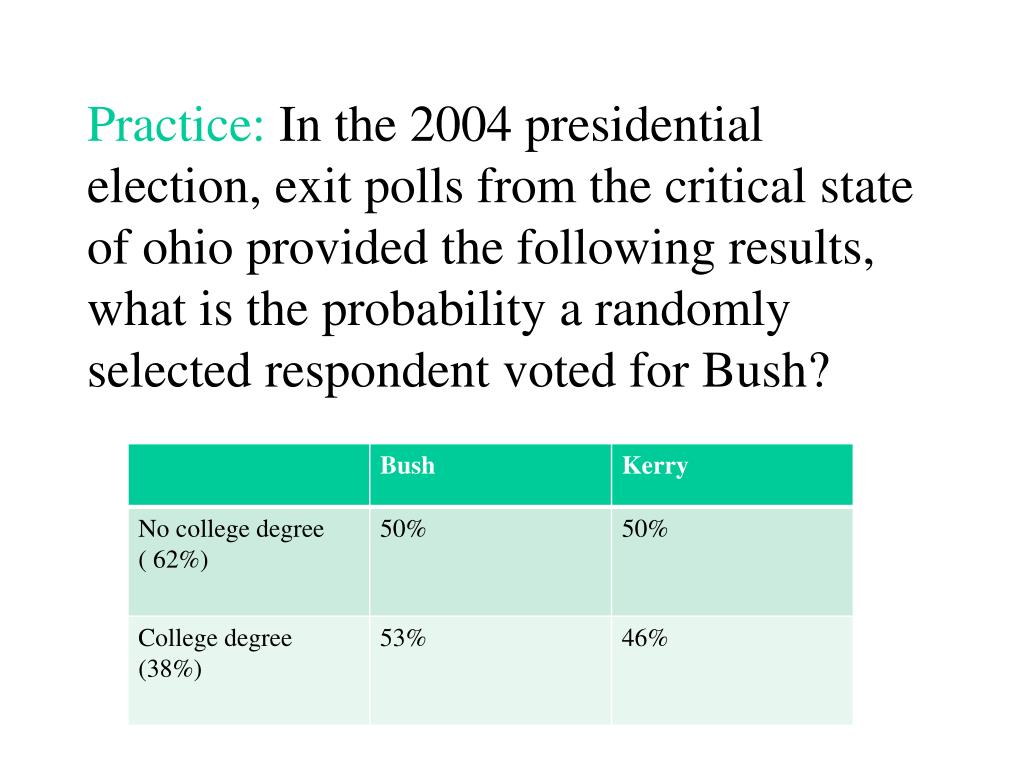
Task: Select the Kerry 46% cell
Action: (732, 670)
